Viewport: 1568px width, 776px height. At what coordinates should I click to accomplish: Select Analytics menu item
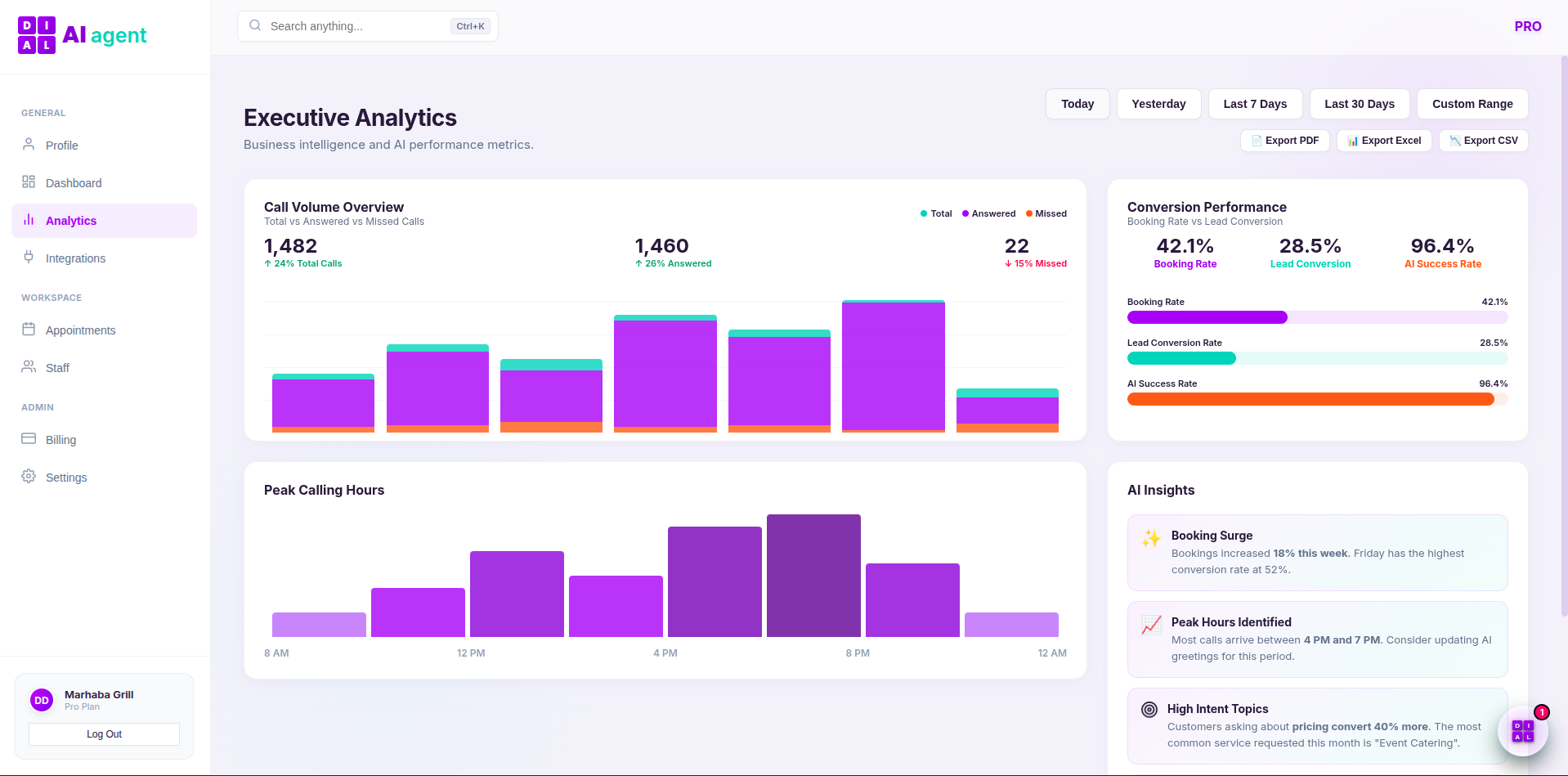tap(104, 221)
